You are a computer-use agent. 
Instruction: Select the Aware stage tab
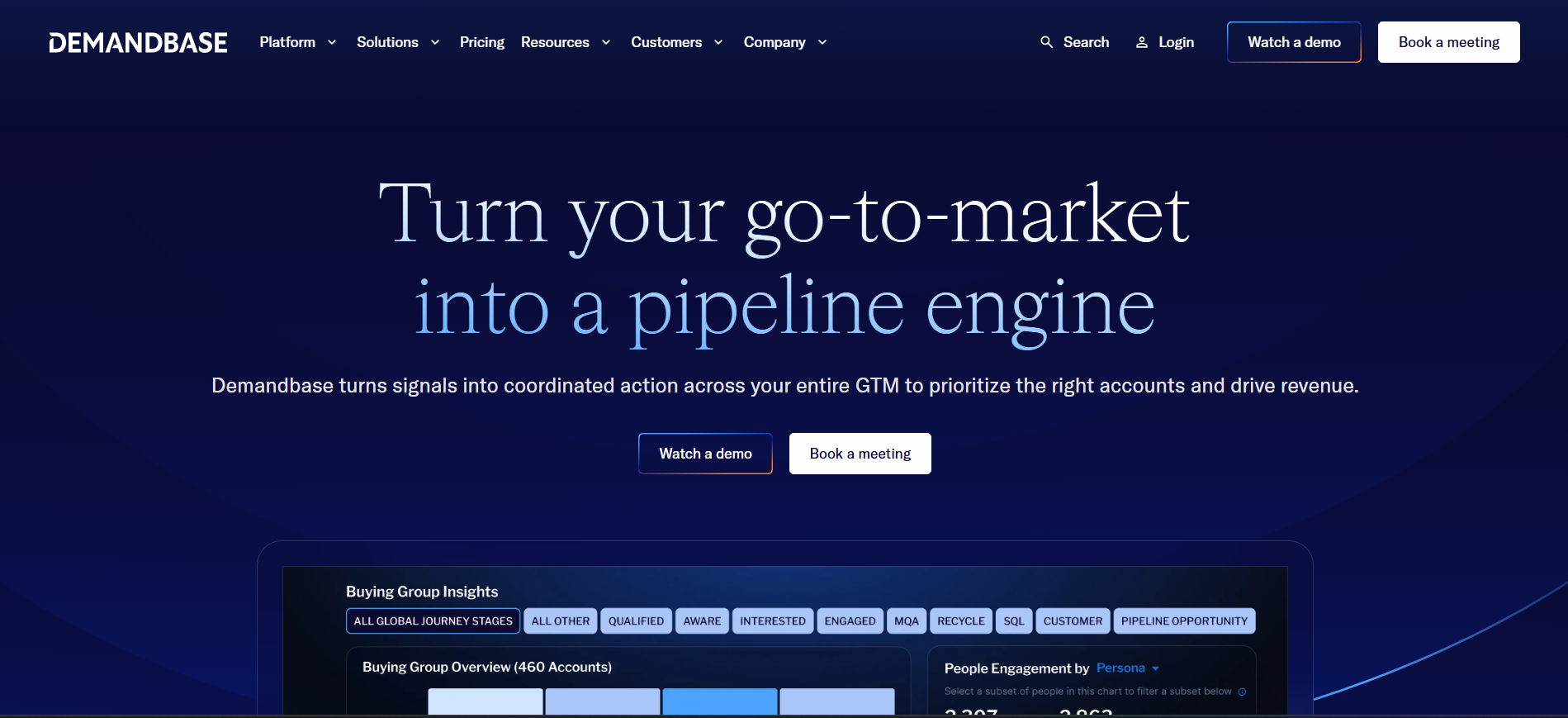pos(702,621)
